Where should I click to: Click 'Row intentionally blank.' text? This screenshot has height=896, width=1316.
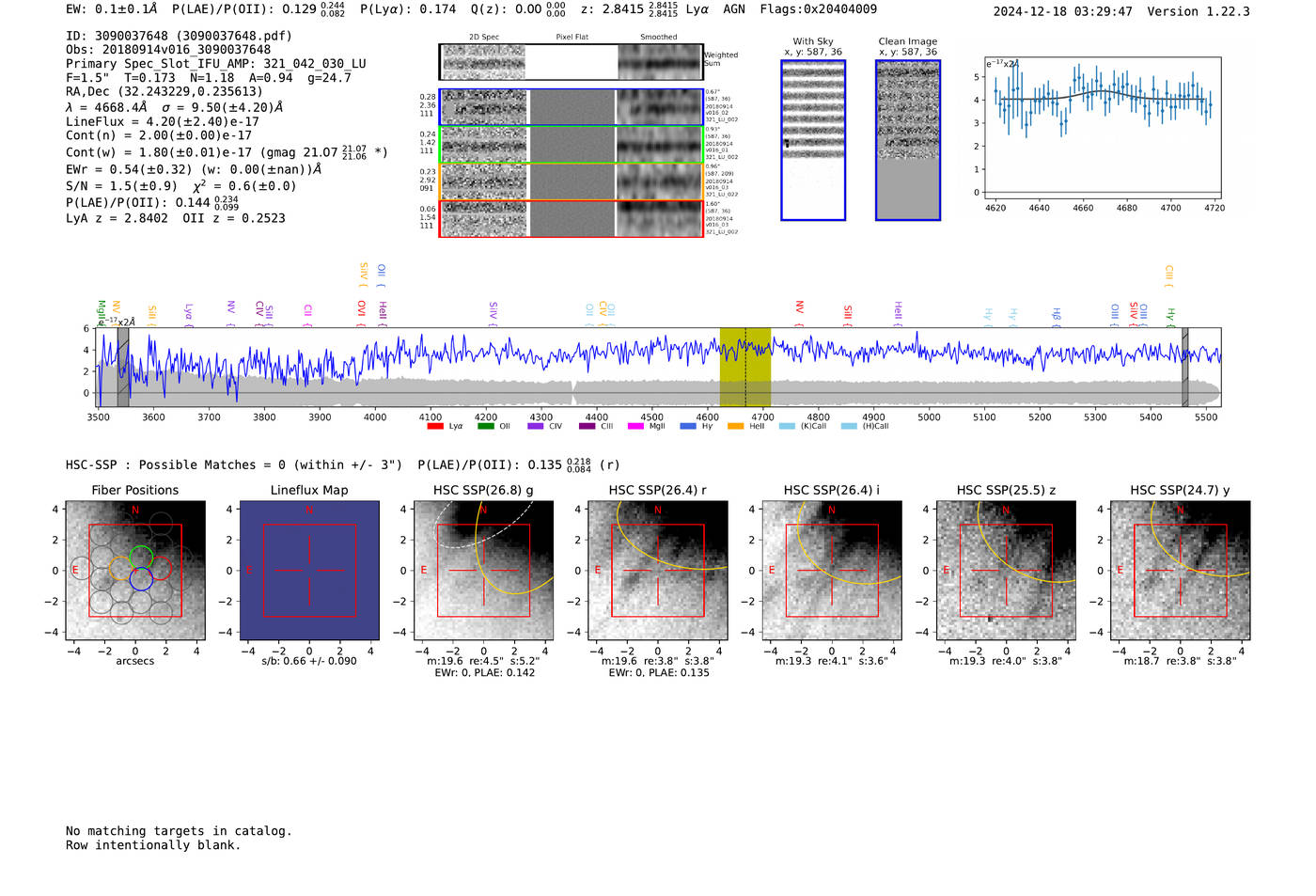coord(153,845)
